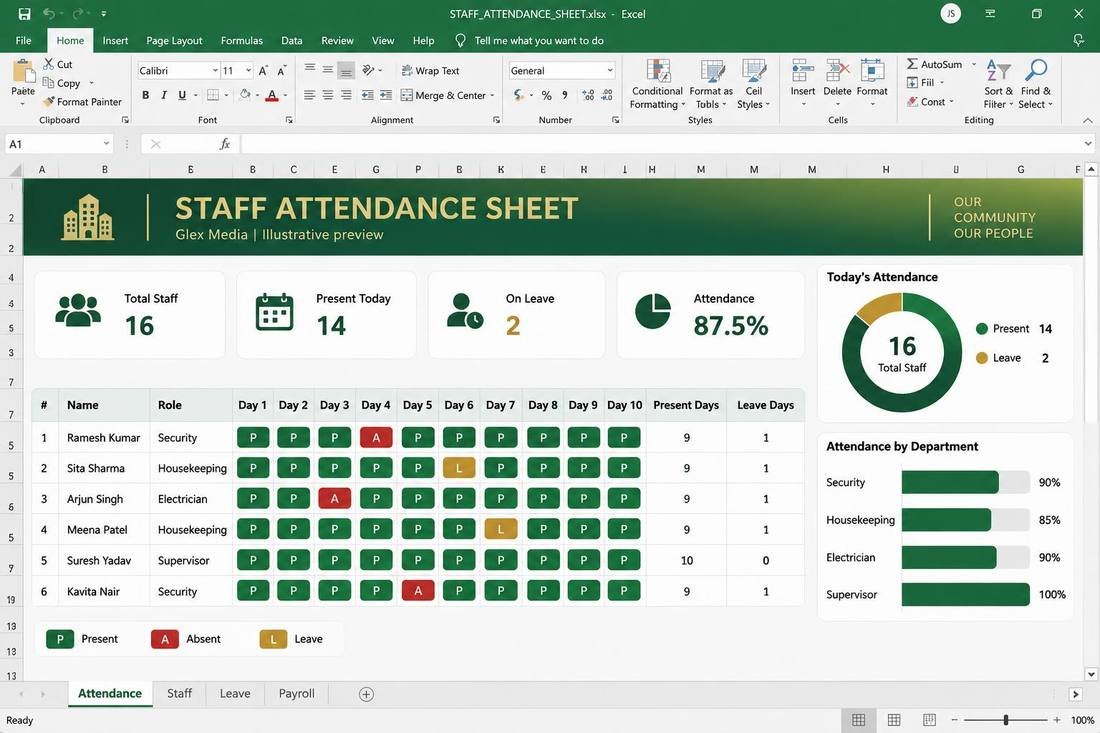Click the Orientation text angle icon
1100x733 pixels.
click(368, 70)
